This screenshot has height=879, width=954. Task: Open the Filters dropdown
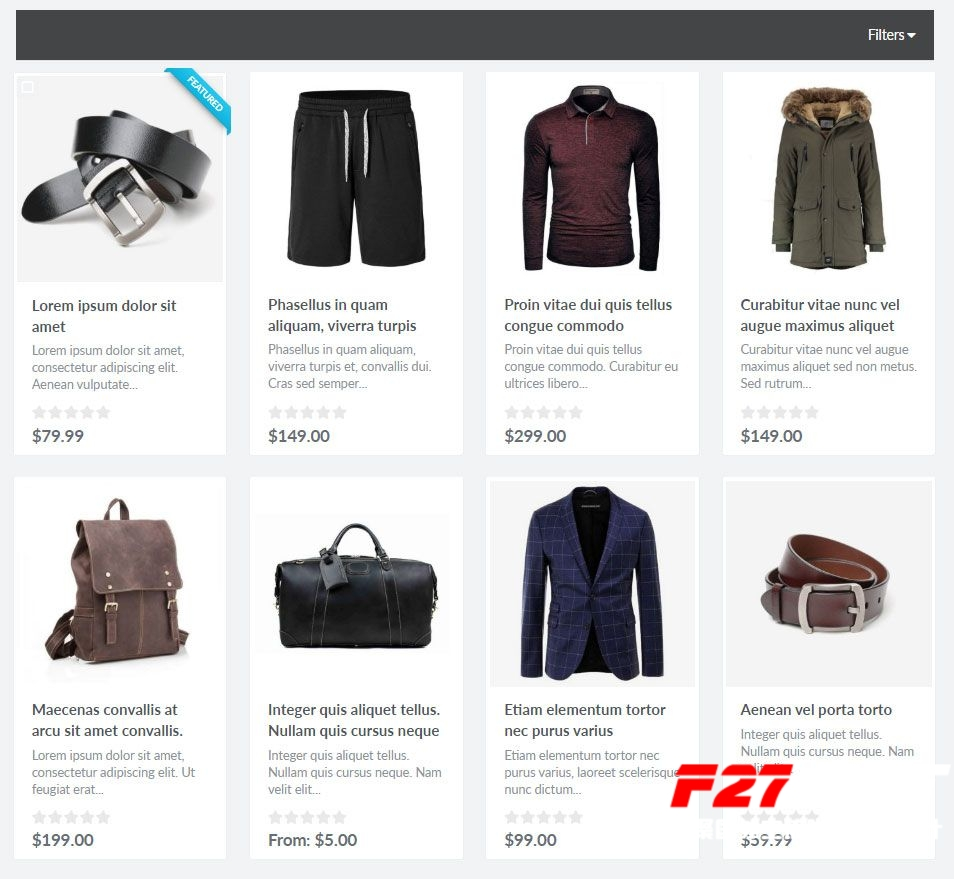point(891,35)
